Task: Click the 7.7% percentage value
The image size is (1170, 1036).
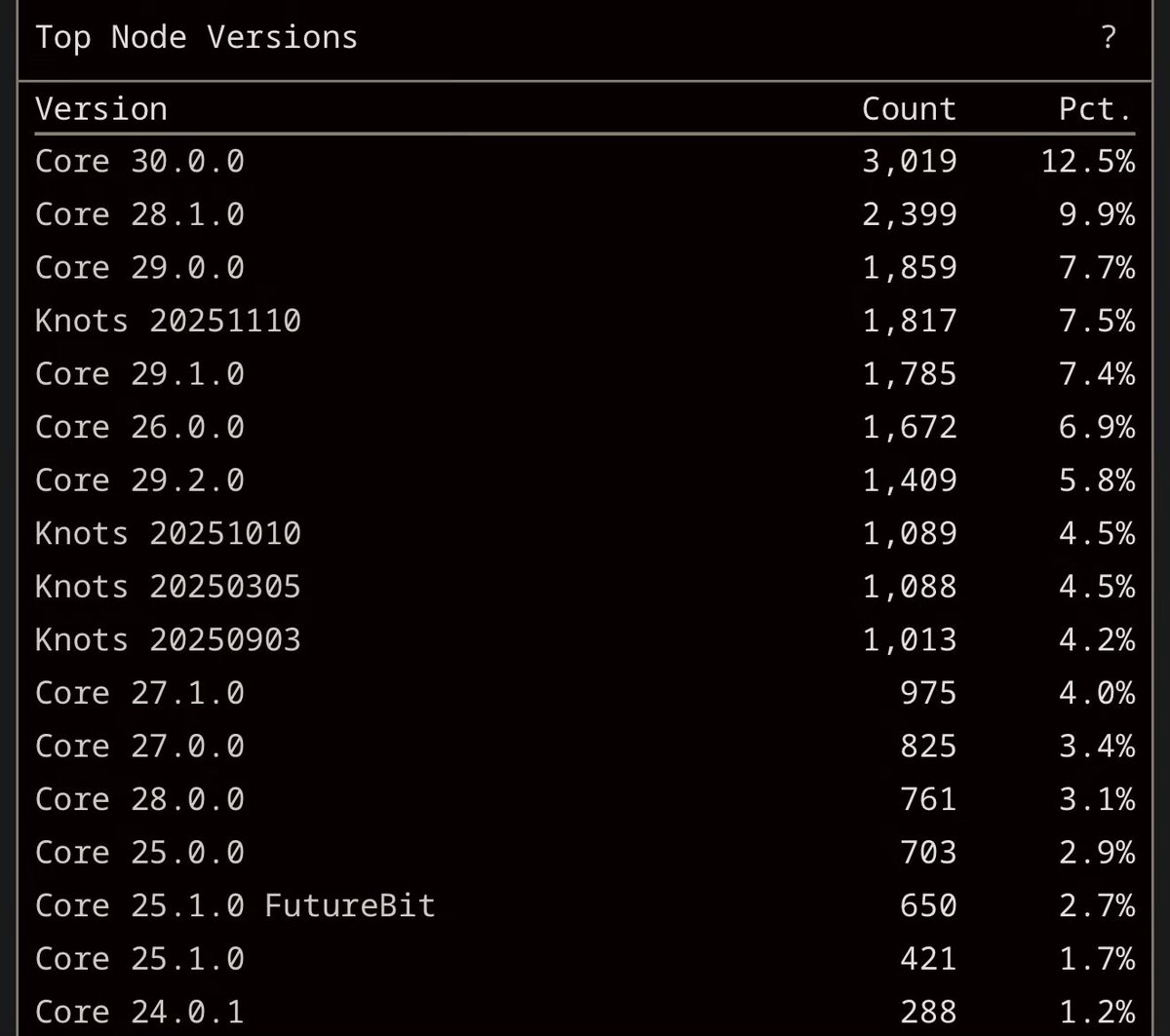Action: click(1097, 267)
